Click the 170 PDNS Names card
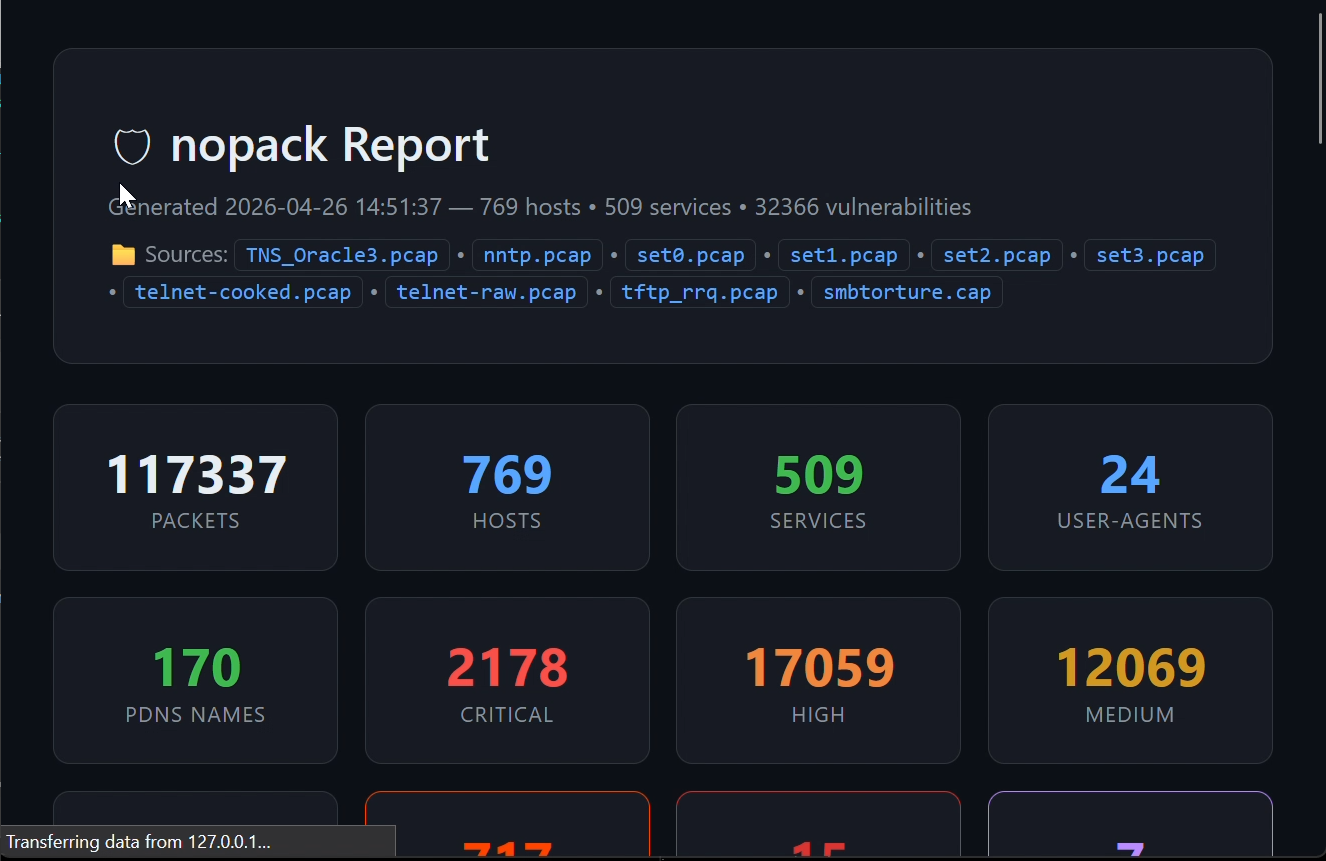The image size is (1326, 861). (x=195, y=680)
